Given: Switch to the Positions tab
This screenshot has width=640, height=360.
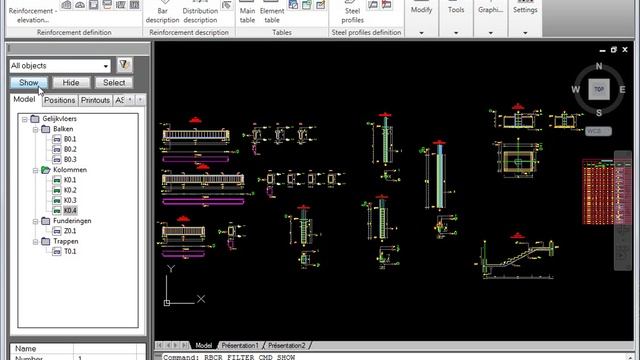Looking at the screenshot, I should tap(60, 100).
